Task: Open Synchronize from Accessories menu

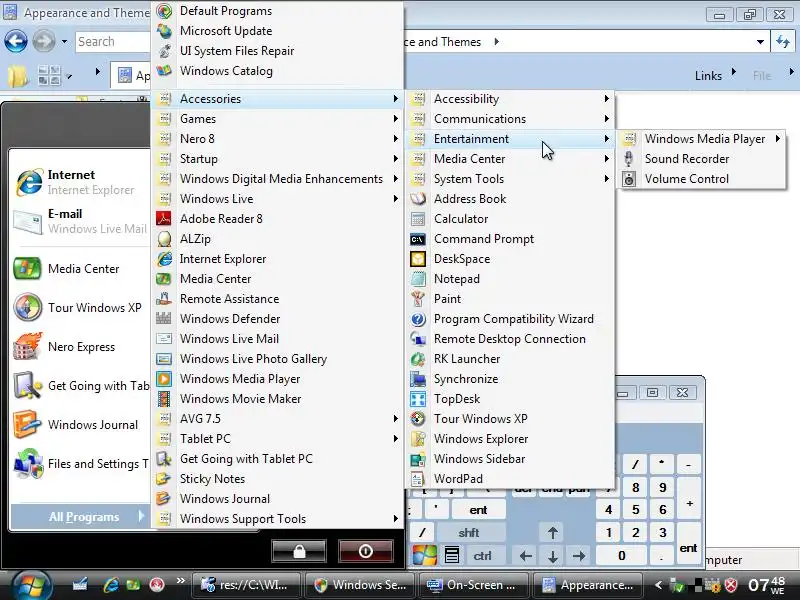Action: 509,379
